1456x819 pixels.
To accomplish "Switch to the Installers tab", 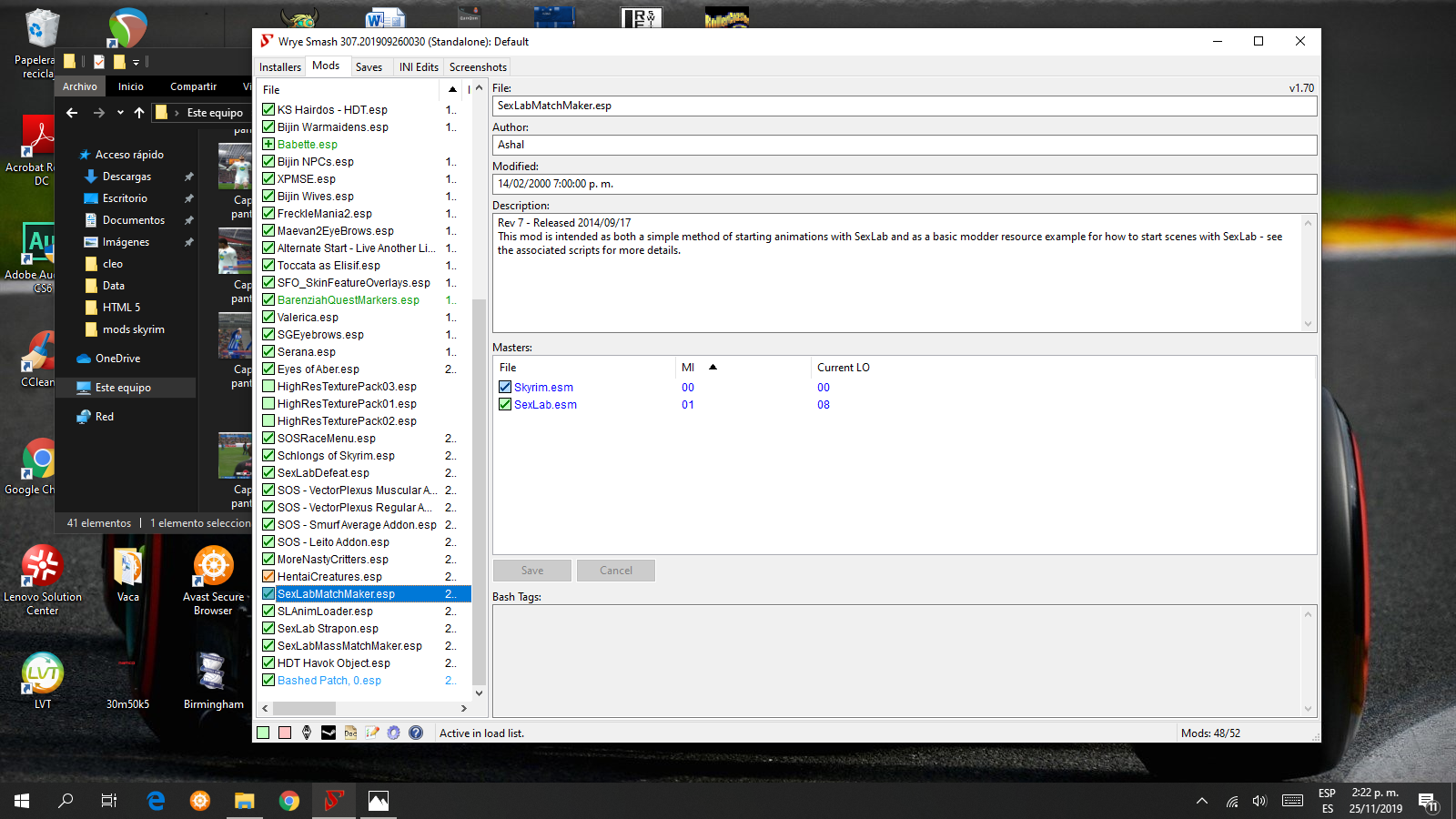I will coord(280,67).
